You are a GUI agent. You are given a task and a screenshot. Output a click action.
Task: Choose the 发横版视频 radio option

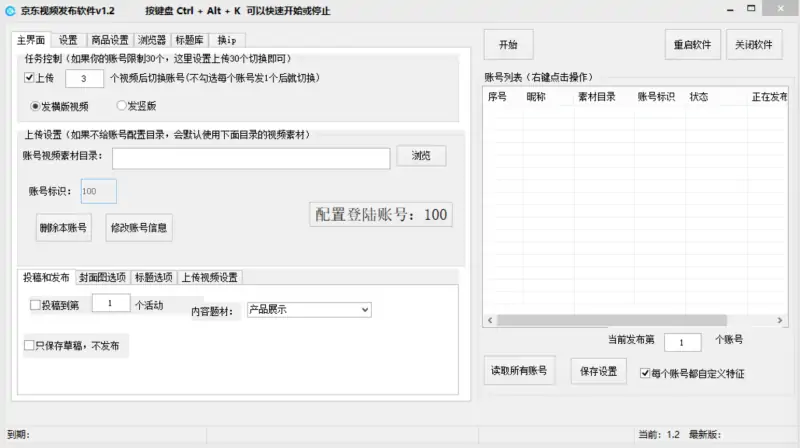pos(36,105)
